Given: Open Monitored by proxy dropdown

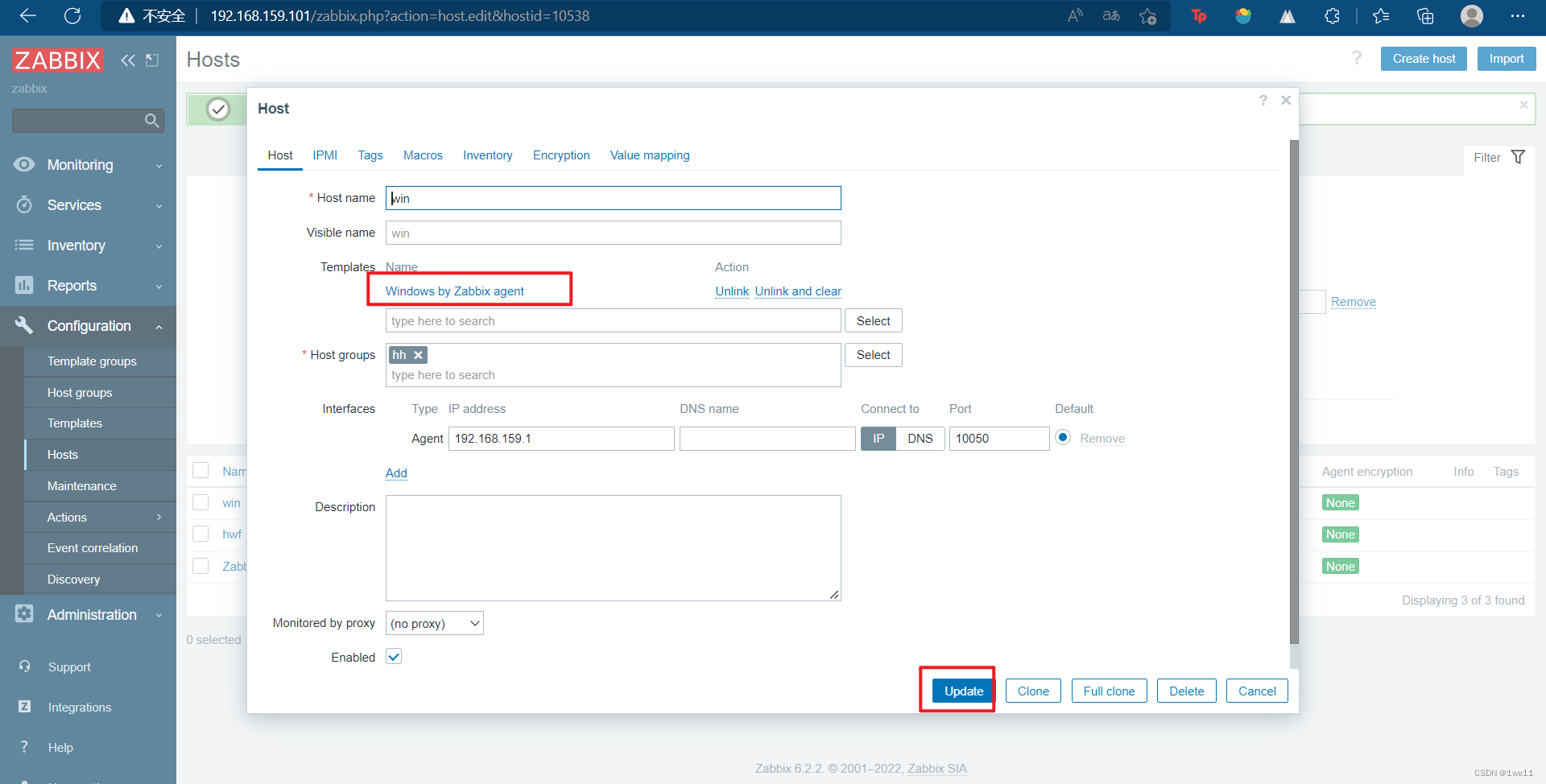Looking at the screenshot, I should (x=435, y=623).
